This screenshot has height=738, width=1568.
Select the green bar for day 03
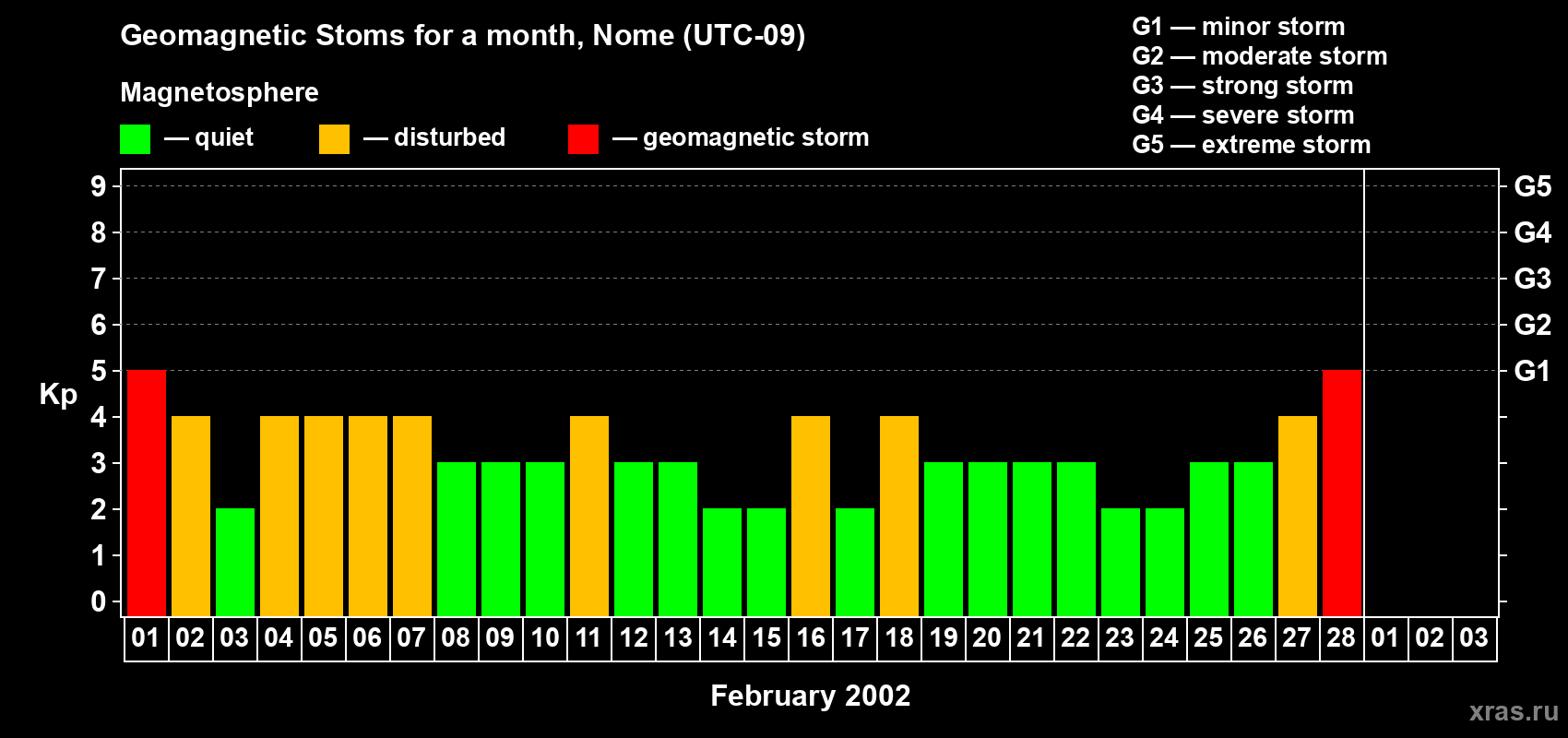point(235,563)
